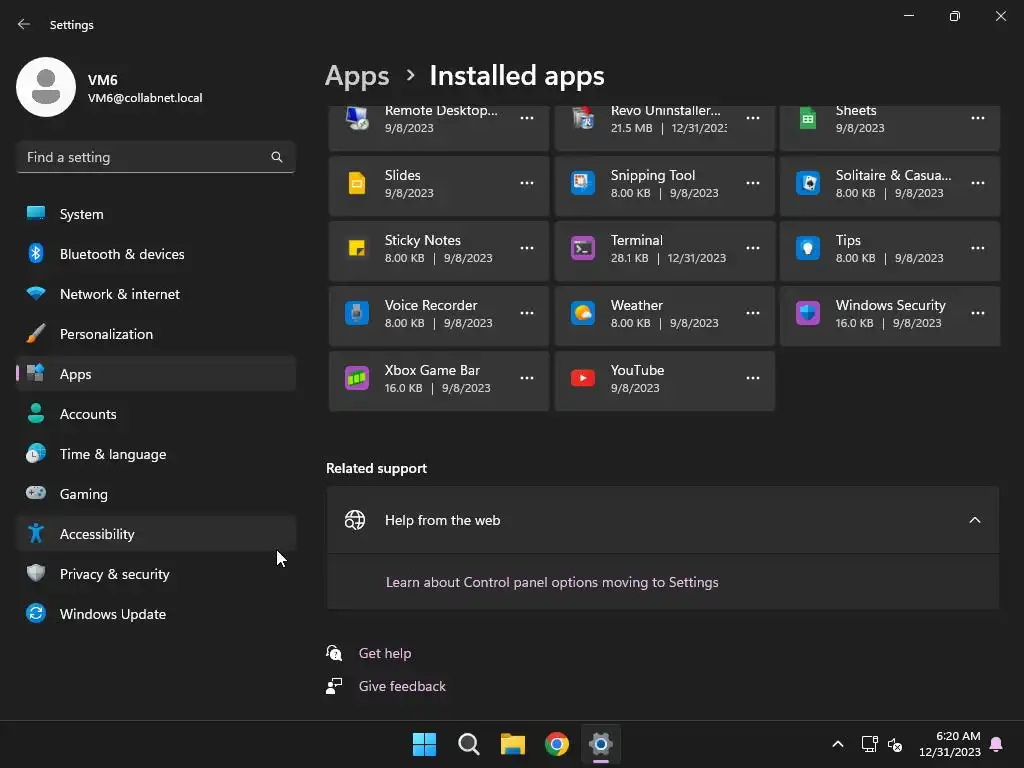The image size is (1024, 768).
Task: Open Chrome from the taskbar
Action: (x=557, y=744)
